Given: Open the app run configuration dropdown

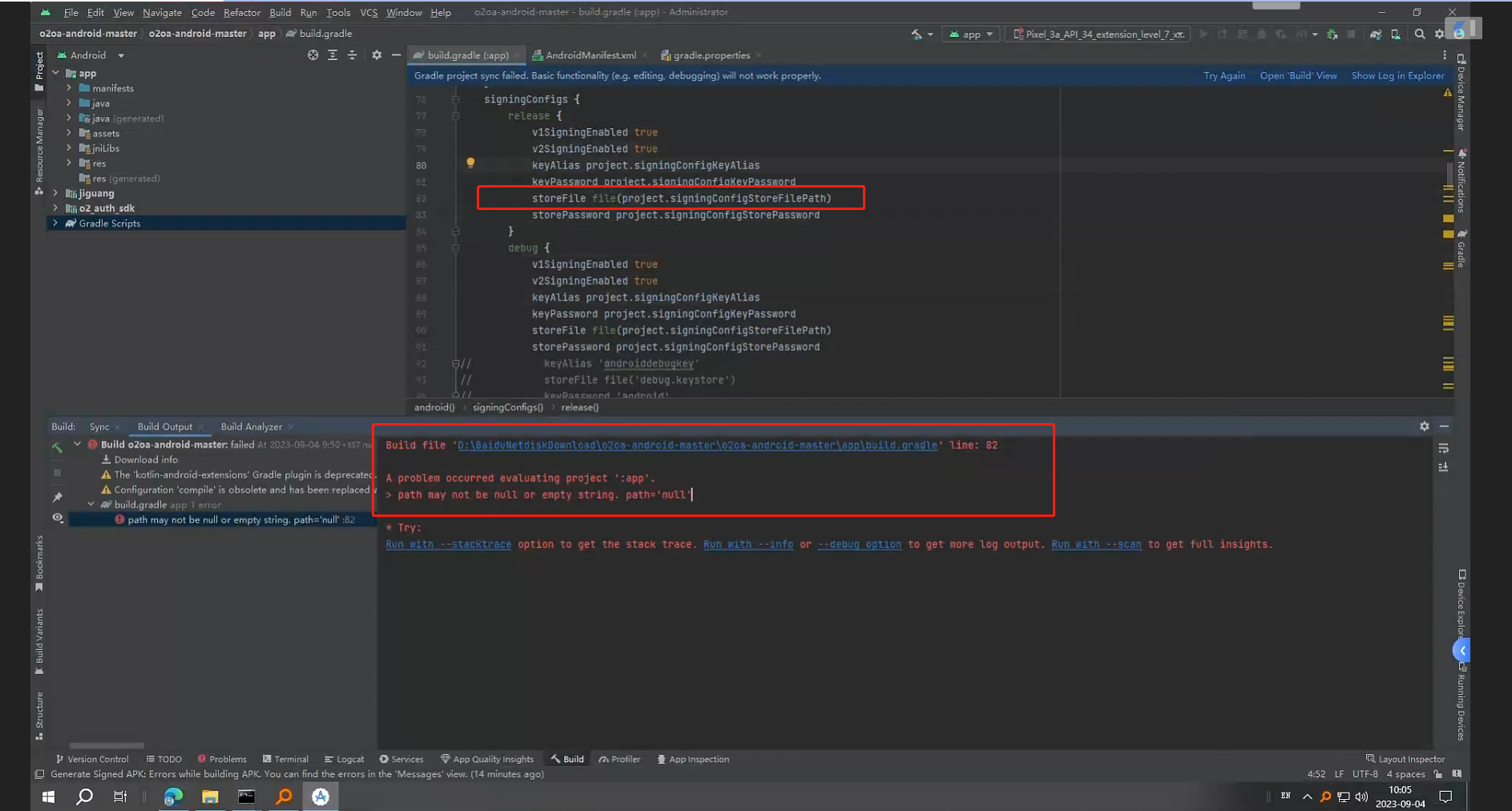Looking at the screenshot, I should [x=972, y=34].
